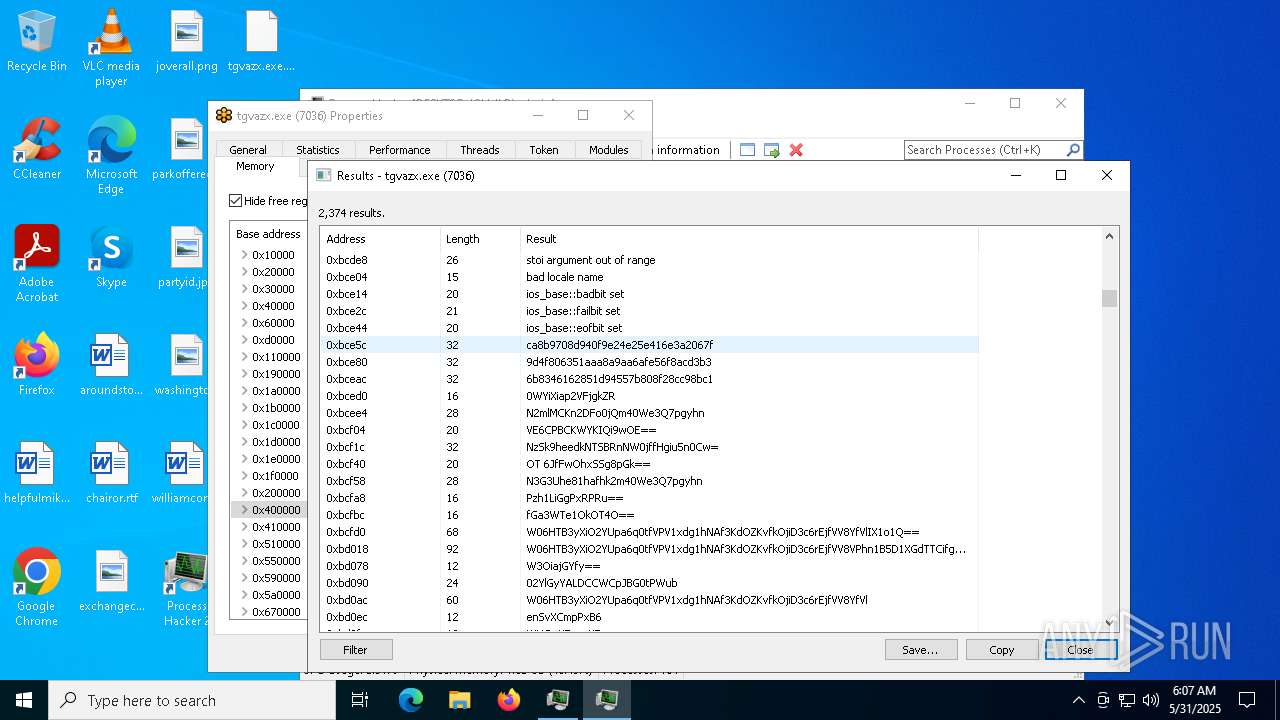1280x720 pixels.
Task: Click the results list vertical scrollbar thumb
Action: click(x=1109, y=299)
